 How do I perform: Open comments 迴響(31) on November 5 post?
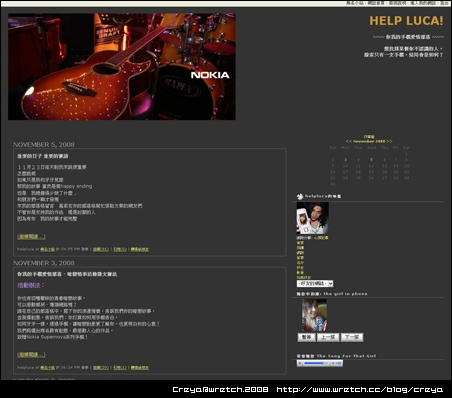101,249
